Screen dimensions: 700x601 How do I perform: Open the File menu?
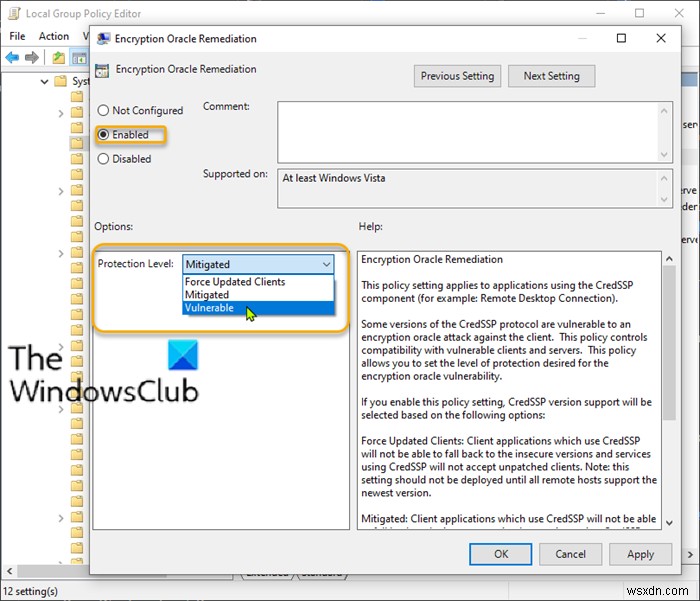coord(17,36)
